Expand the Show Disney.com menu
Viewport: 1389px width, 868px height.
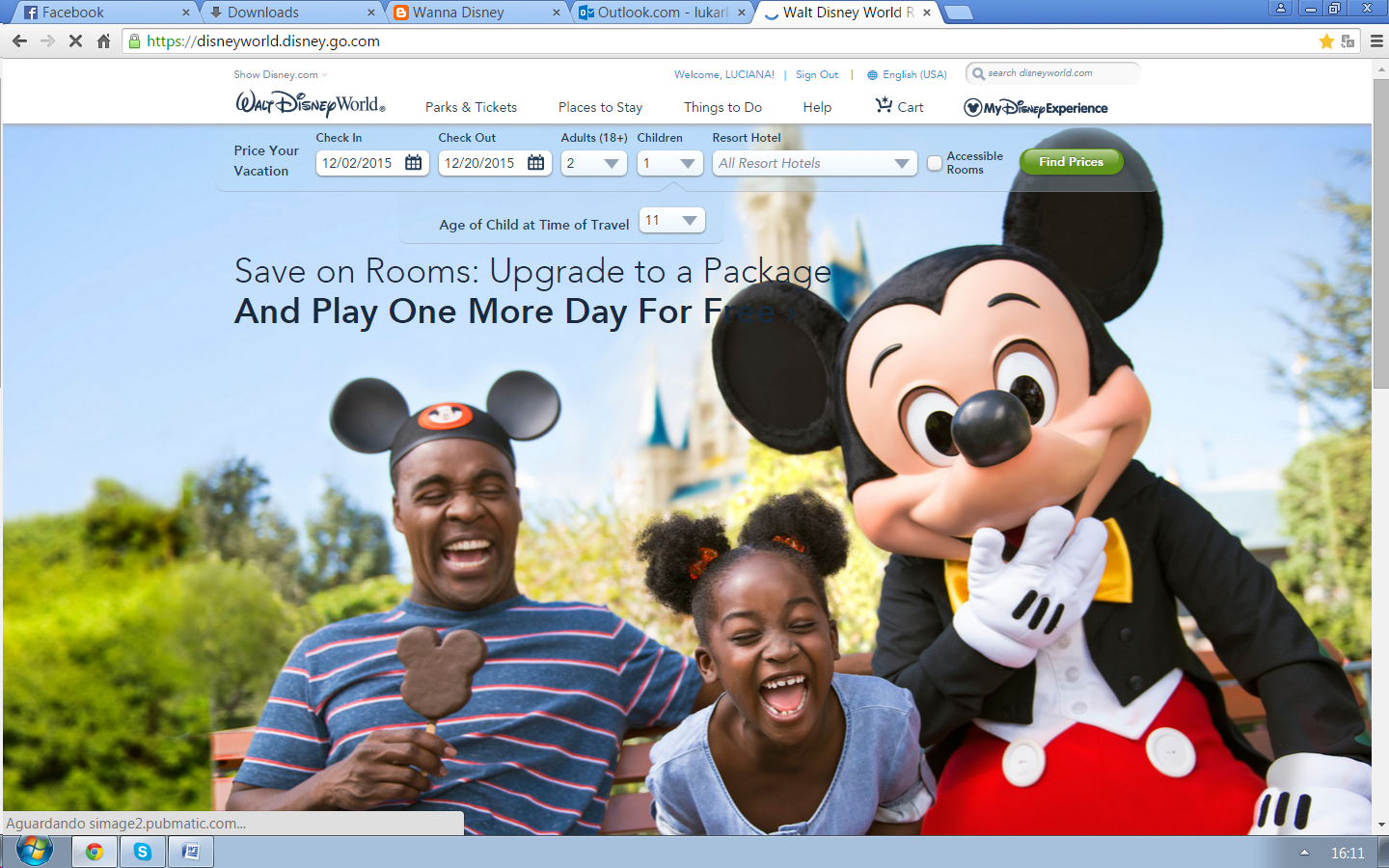click(281, 74)
